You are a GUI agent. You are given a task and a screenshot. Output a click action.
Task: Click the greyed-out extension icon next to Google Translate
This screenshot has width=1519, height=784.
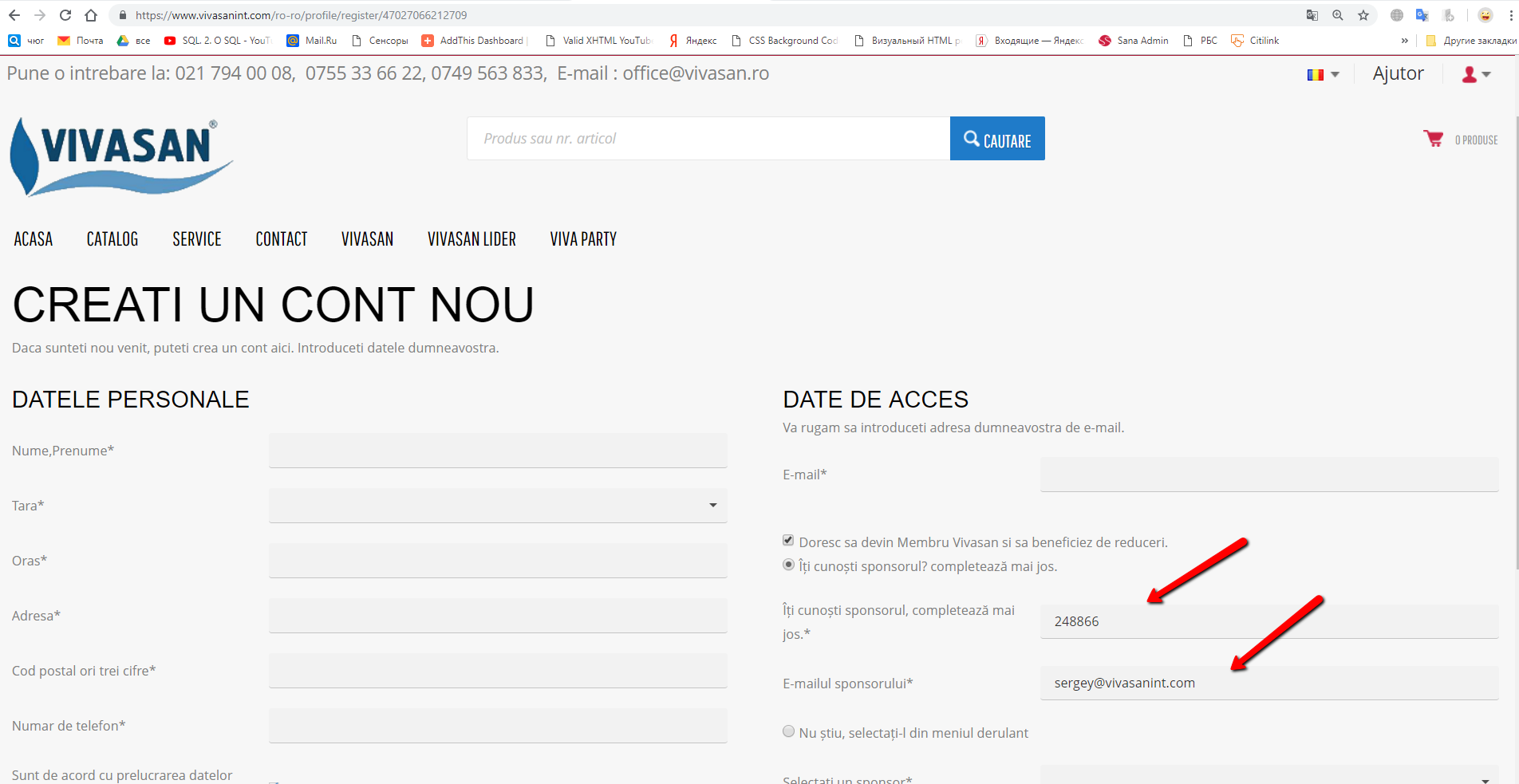coord(1449,15)
